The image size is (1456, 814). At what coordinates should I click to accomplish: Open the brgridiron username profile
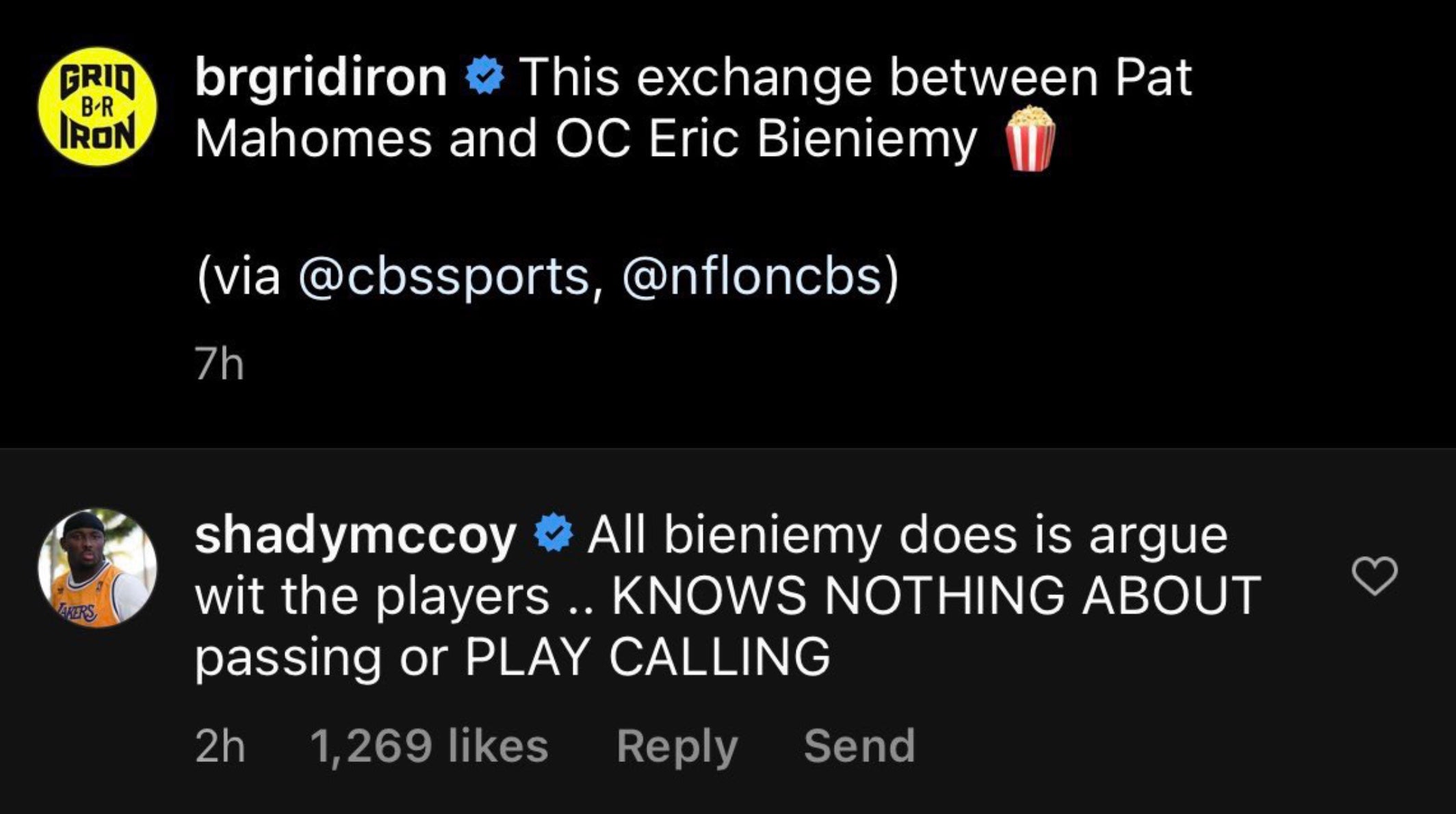[321, 77]
